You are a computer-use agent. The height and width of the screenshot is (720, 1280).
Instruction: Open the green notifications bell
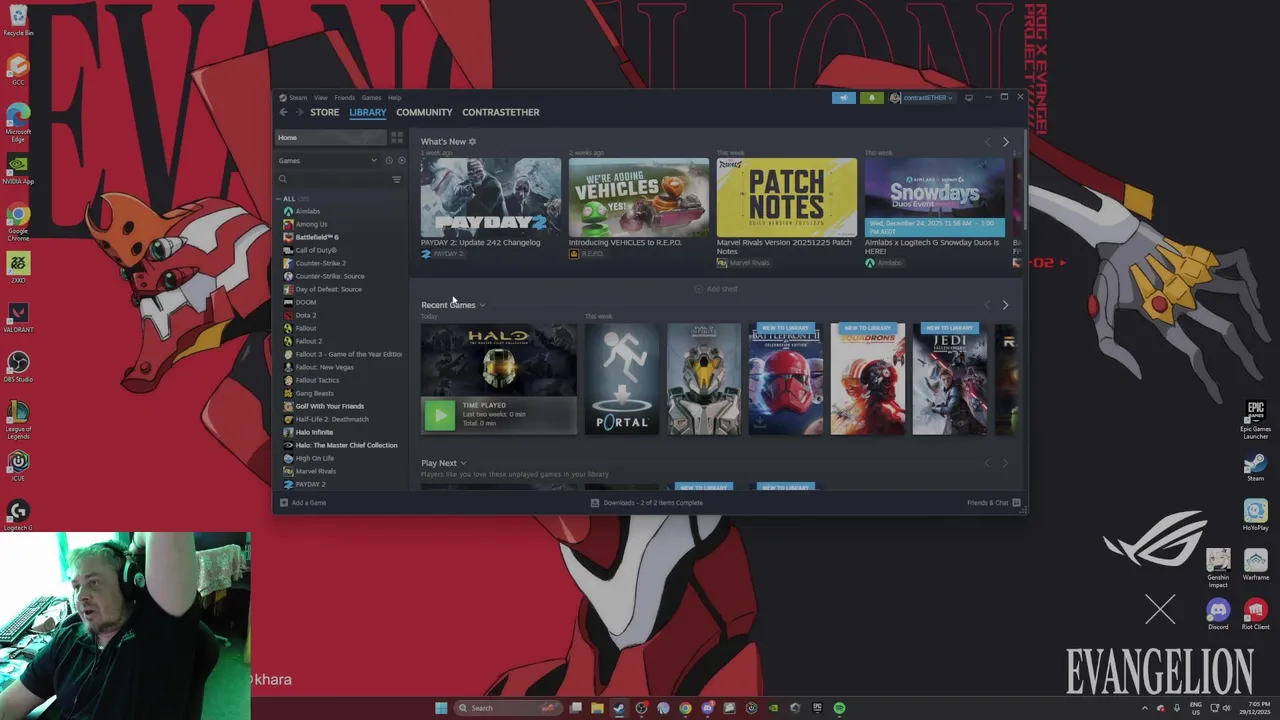pos(871,98)
